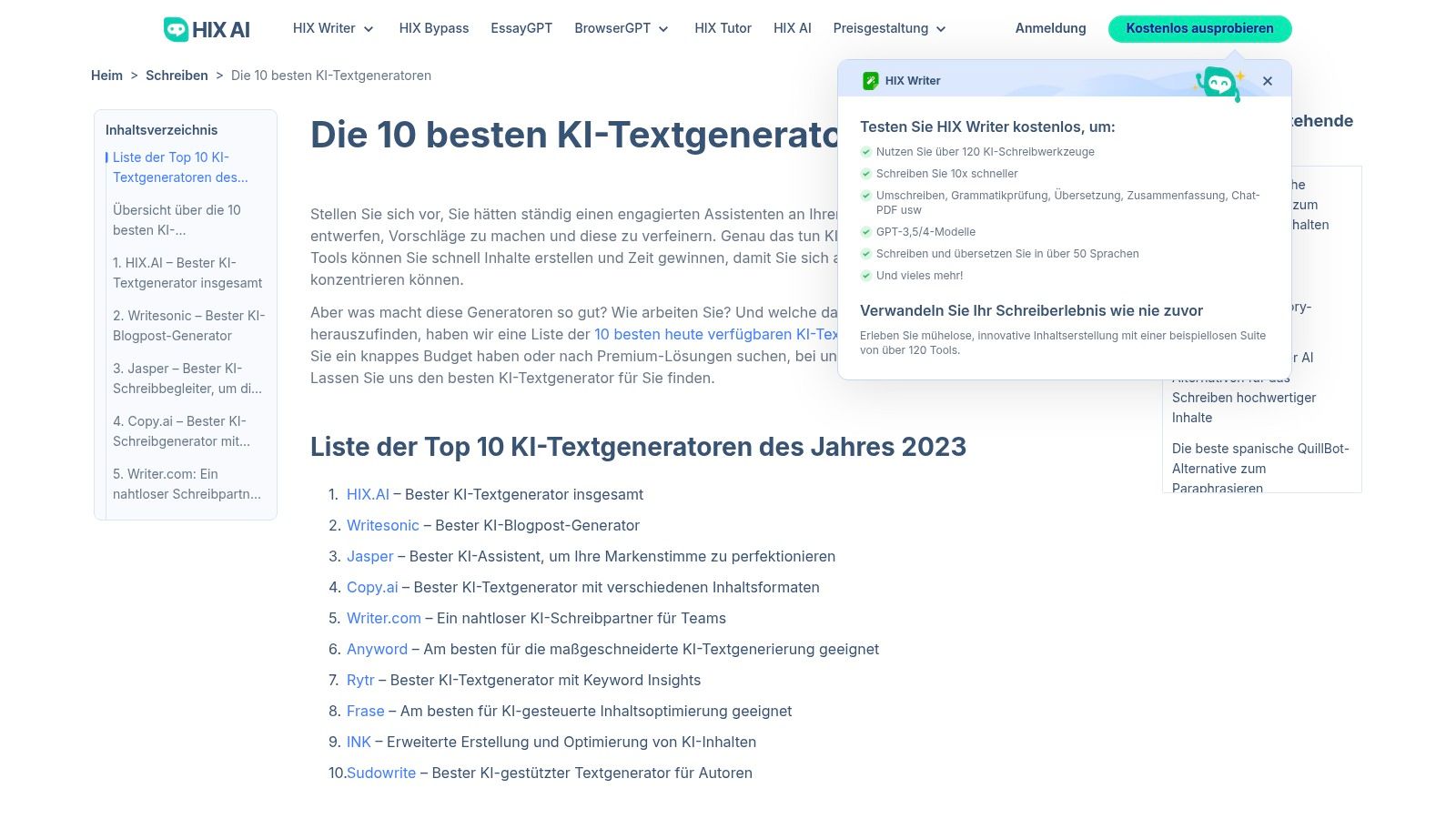
Task: Jump to '2. Writesonic' contents entry
Action: [189, 326]
